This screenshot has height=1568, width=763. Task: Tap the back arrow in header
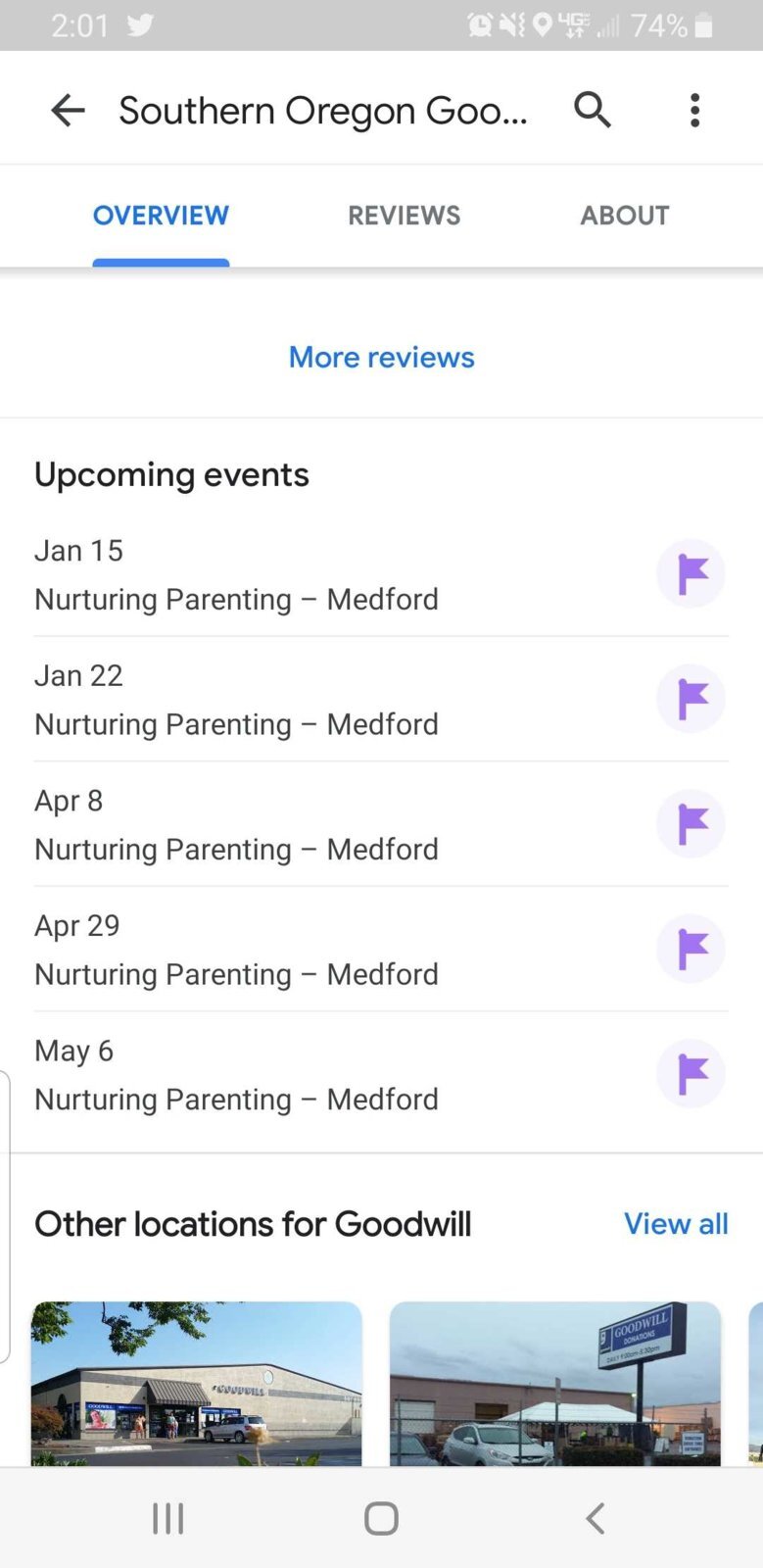(x=68, y=111)
